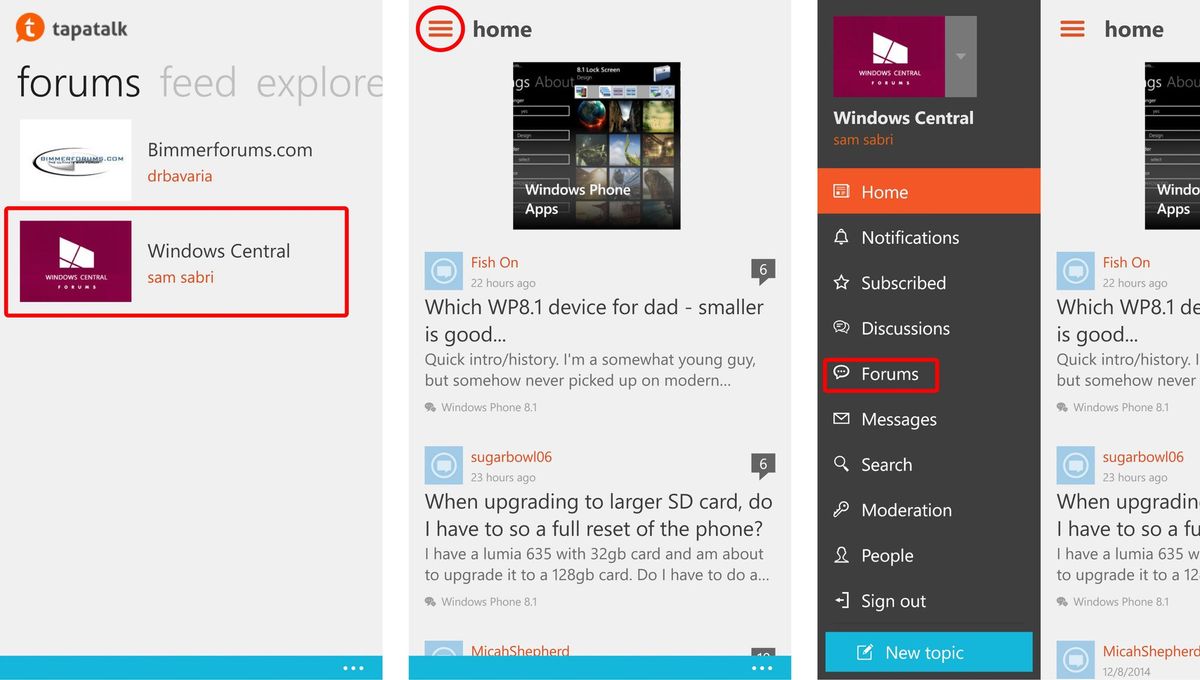The height and width of the screenshot is (680, 1200).
Task: Open Discussions from the sidebar icon
Action: click(x=841, y=328)
